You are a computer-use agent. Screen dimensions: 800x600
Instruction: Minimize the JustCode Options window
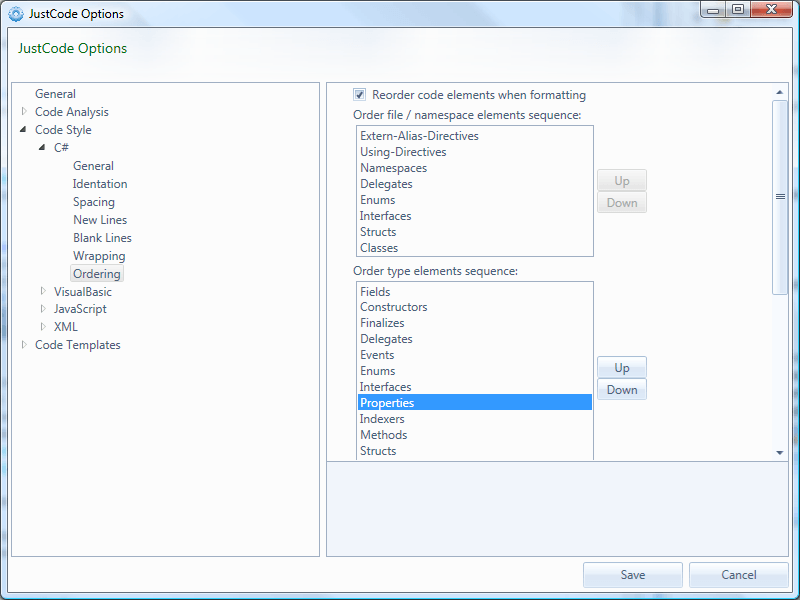[x=713, y=10]
